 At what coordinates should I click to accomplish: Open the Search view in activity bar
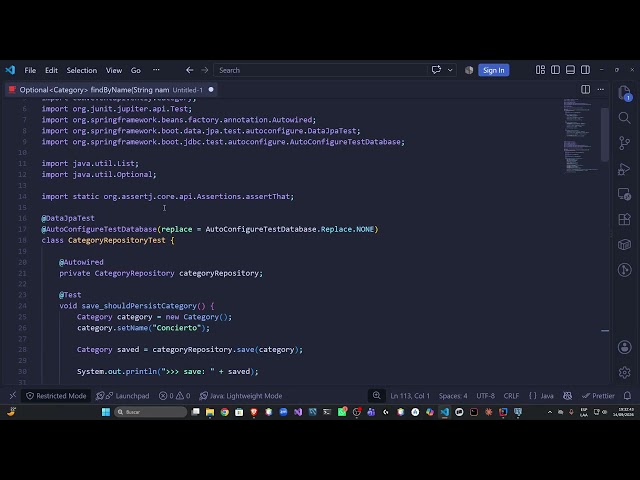point(624,118)
